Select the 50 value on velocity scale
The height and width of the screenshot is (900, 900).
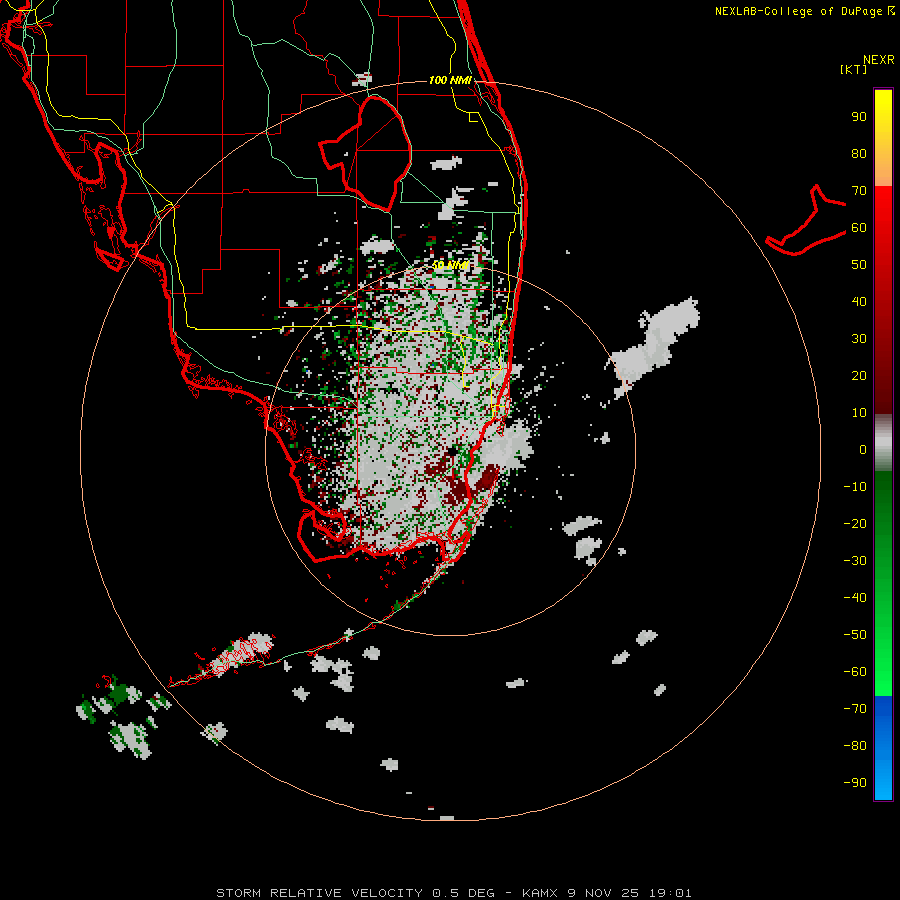[859, 265]
